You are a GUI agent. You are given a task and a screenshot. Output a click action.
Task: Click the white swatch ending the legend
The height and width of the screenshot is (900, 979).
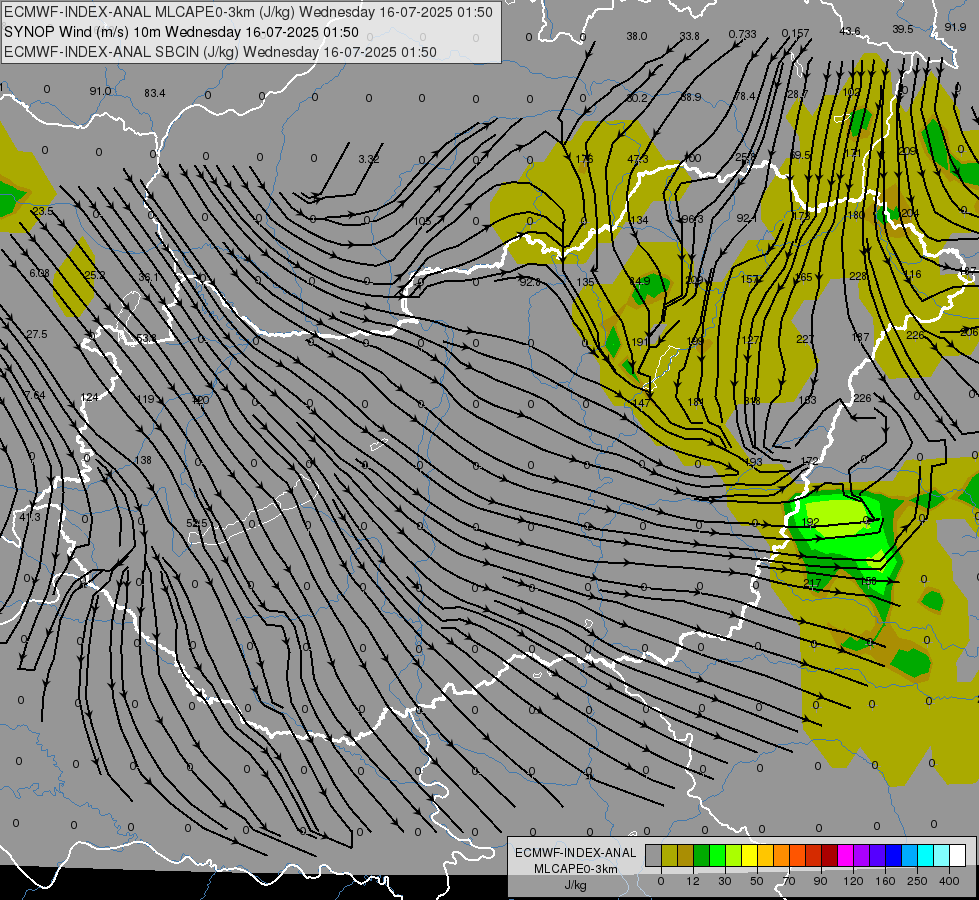pos(957,856)
